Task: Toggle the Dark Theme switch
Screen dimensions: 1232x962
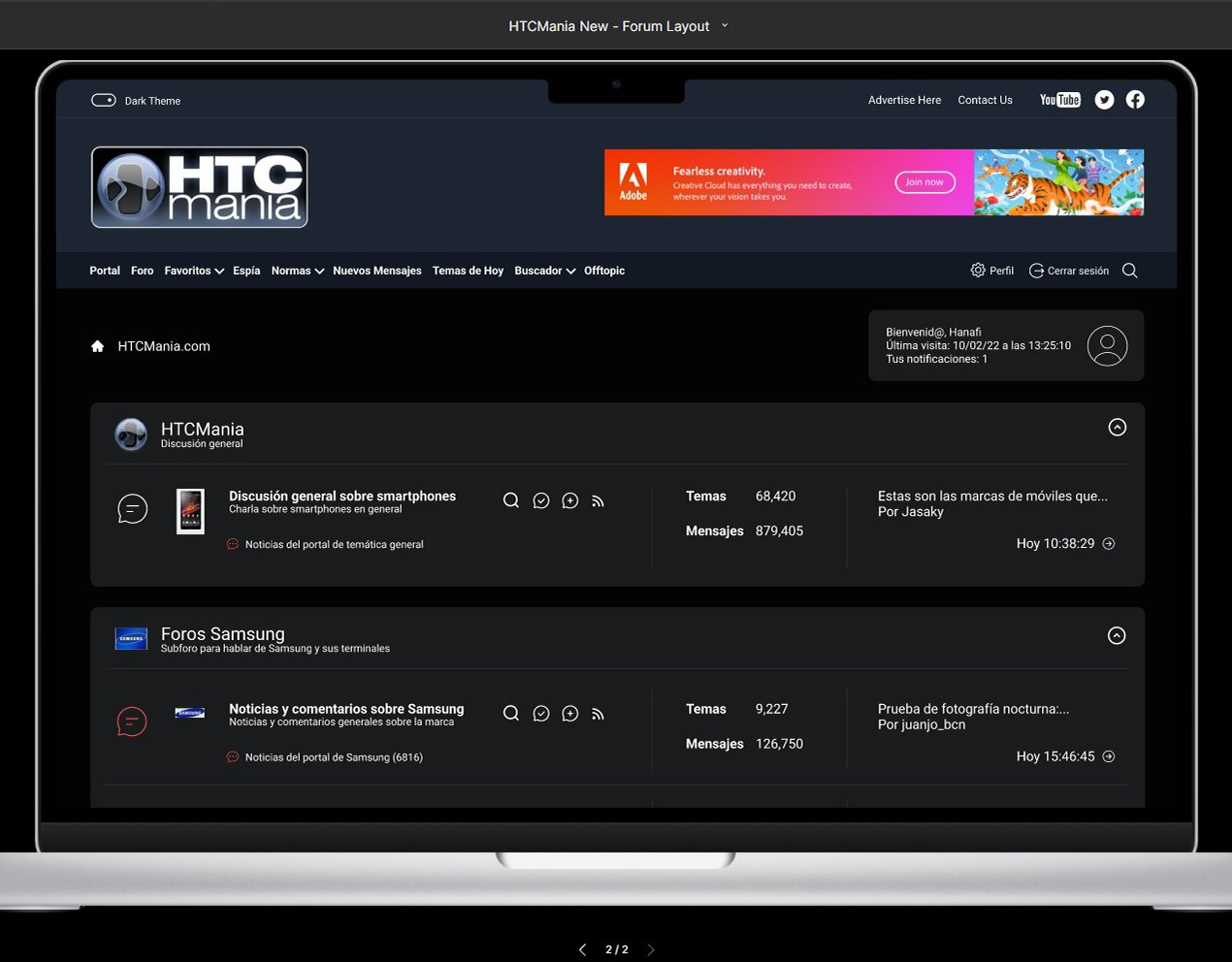Action: click(104, 100)
